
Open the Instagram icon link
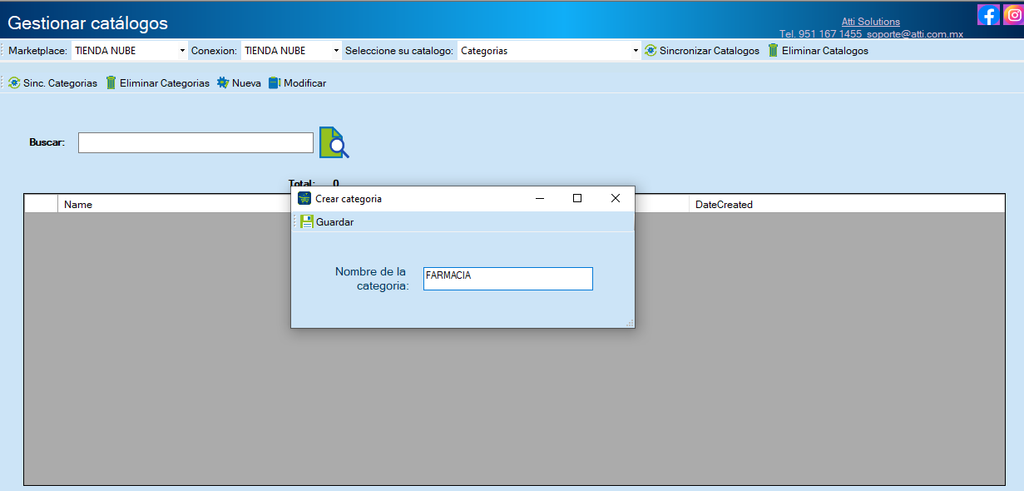point(1013,14)
